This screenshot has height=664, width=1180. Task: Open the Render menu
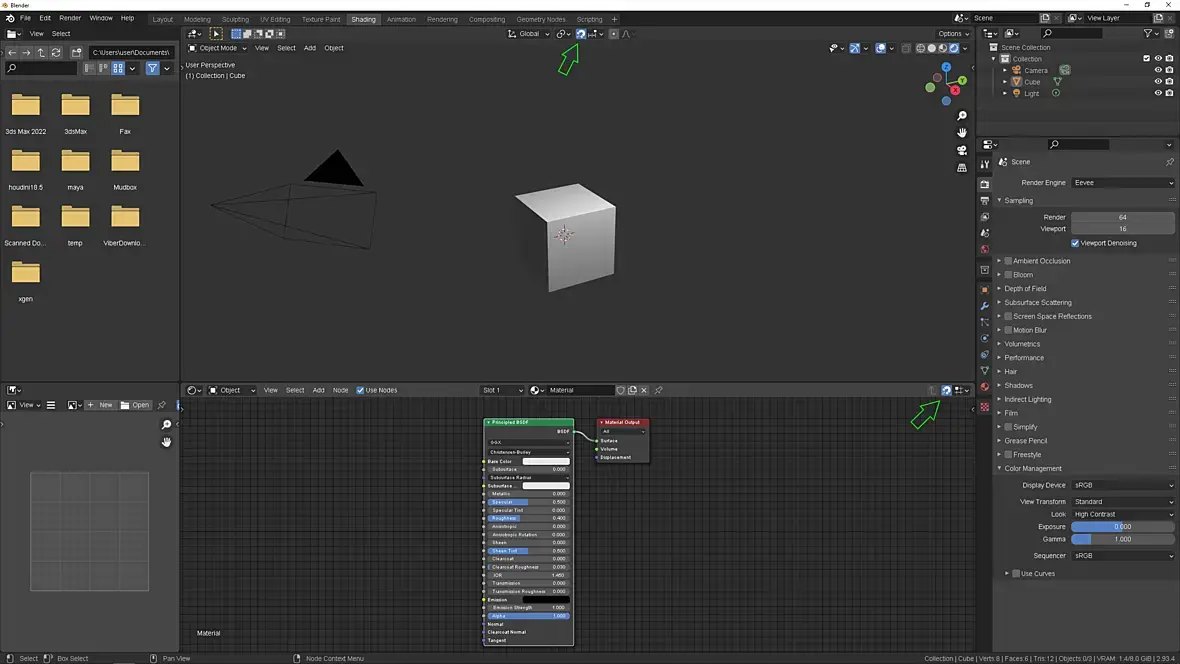click(70, 18)
